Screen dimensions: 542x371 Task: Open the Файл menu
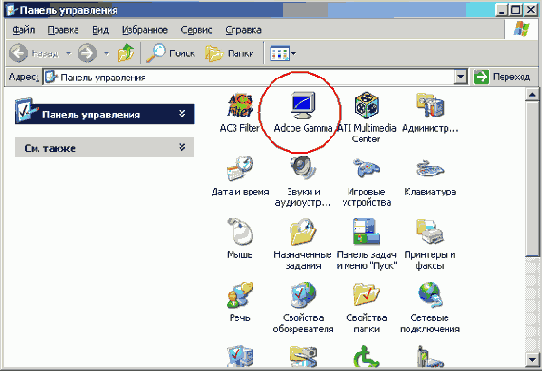[24, 30]
